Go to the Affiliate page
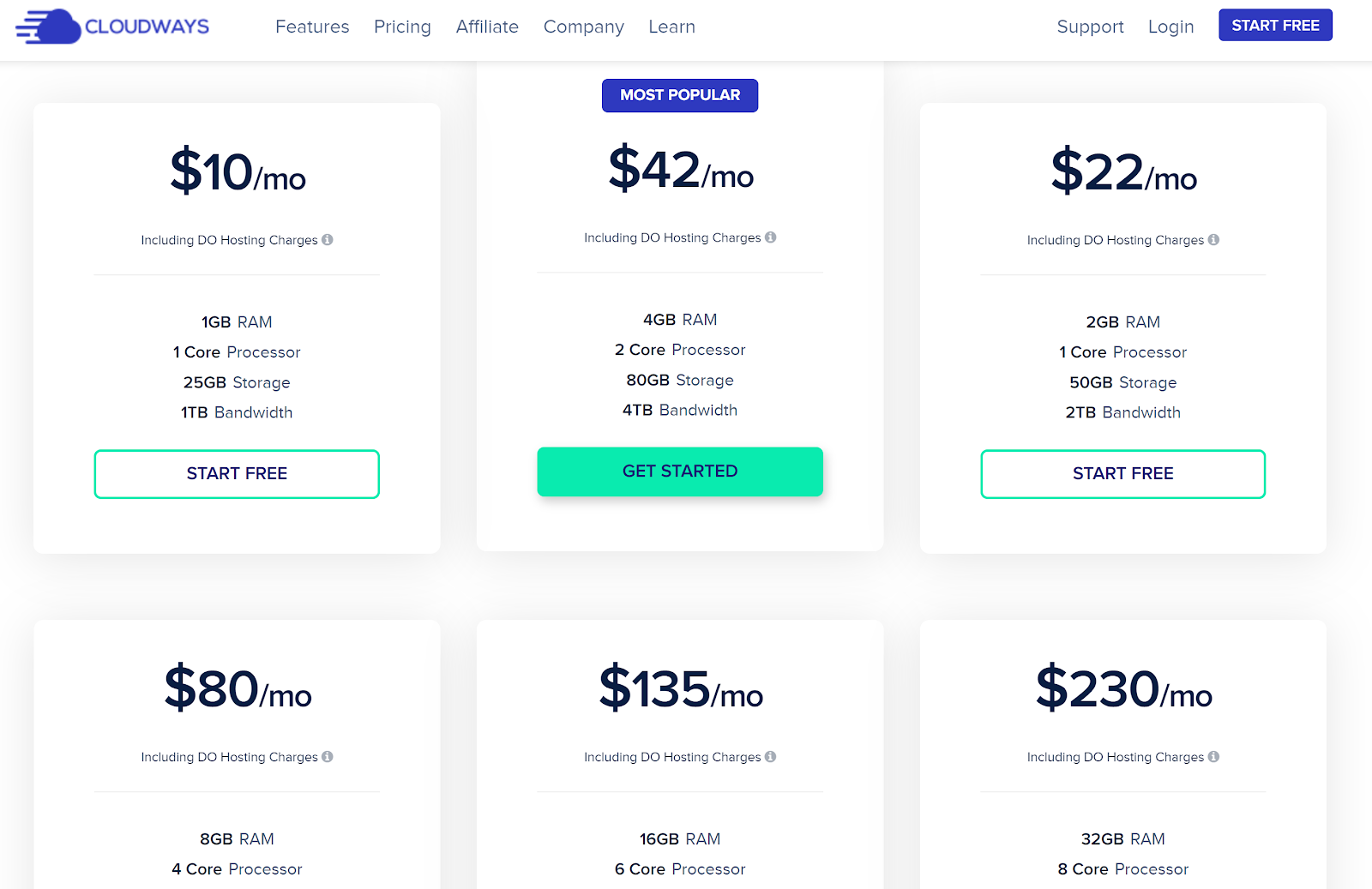Viewport: 1372px width, 889px height. [487, 27]
